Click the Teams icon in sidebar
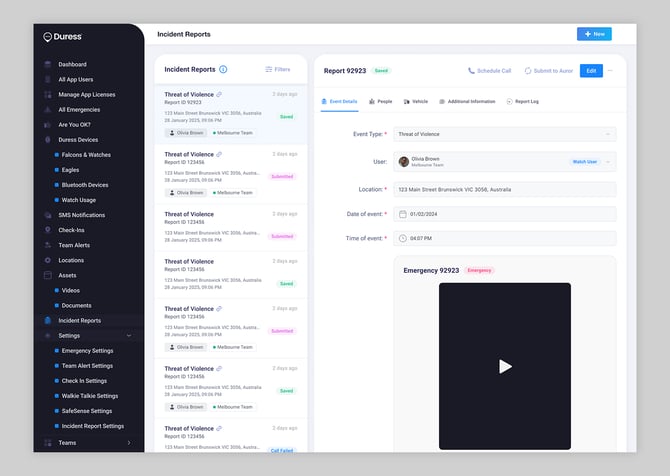This screenshot has height=476, width=670. tap(48, 443)
